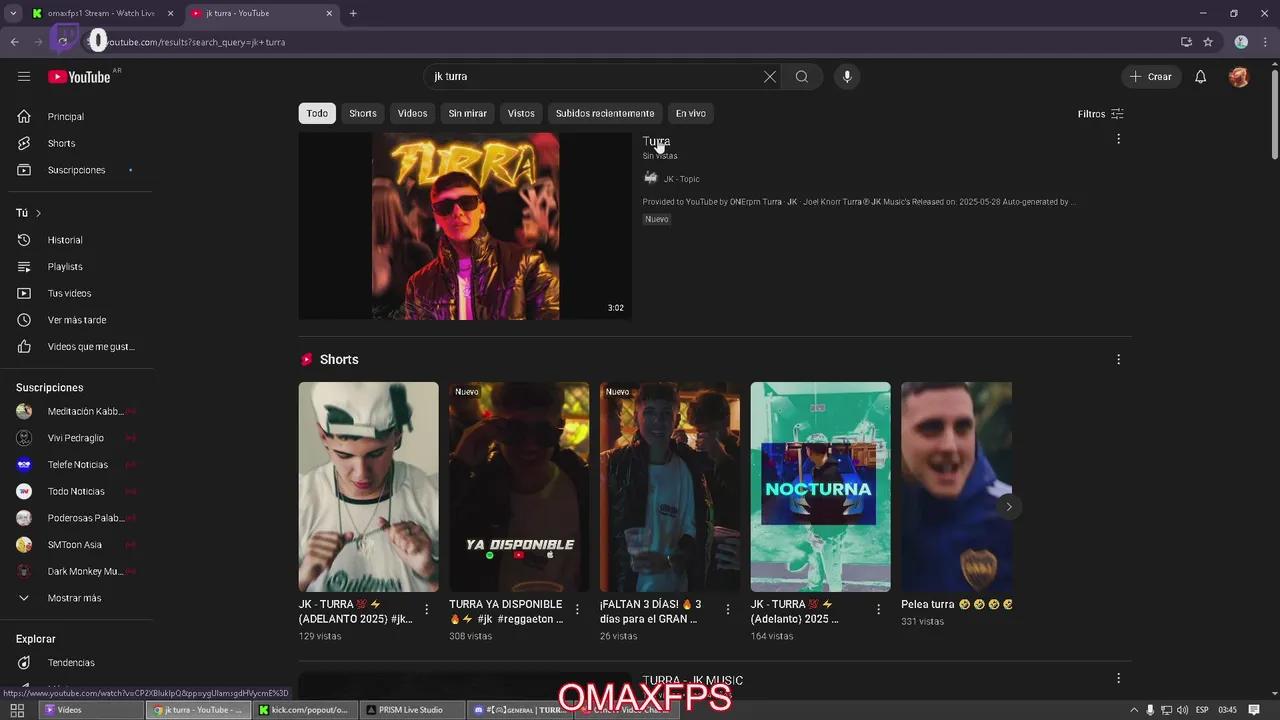The height and width of the screenshot is (720, 1280).
Task: Open PRISM Live Studio in taskbar
Action: pos(410,710)
